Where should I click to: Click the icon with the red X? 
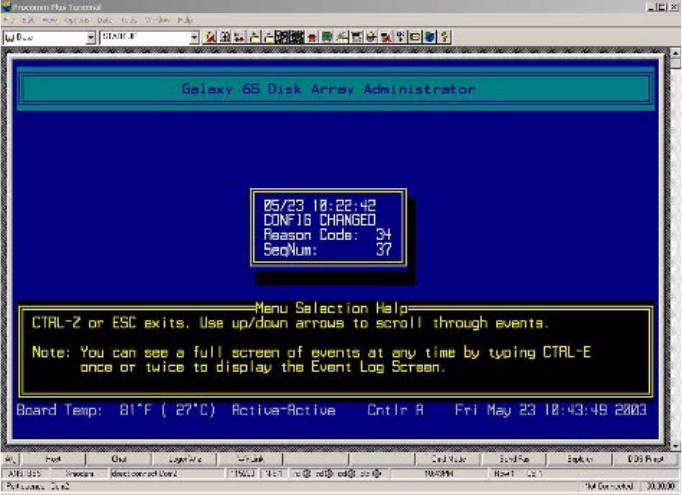pyautogui.click(x=386, y=37)
